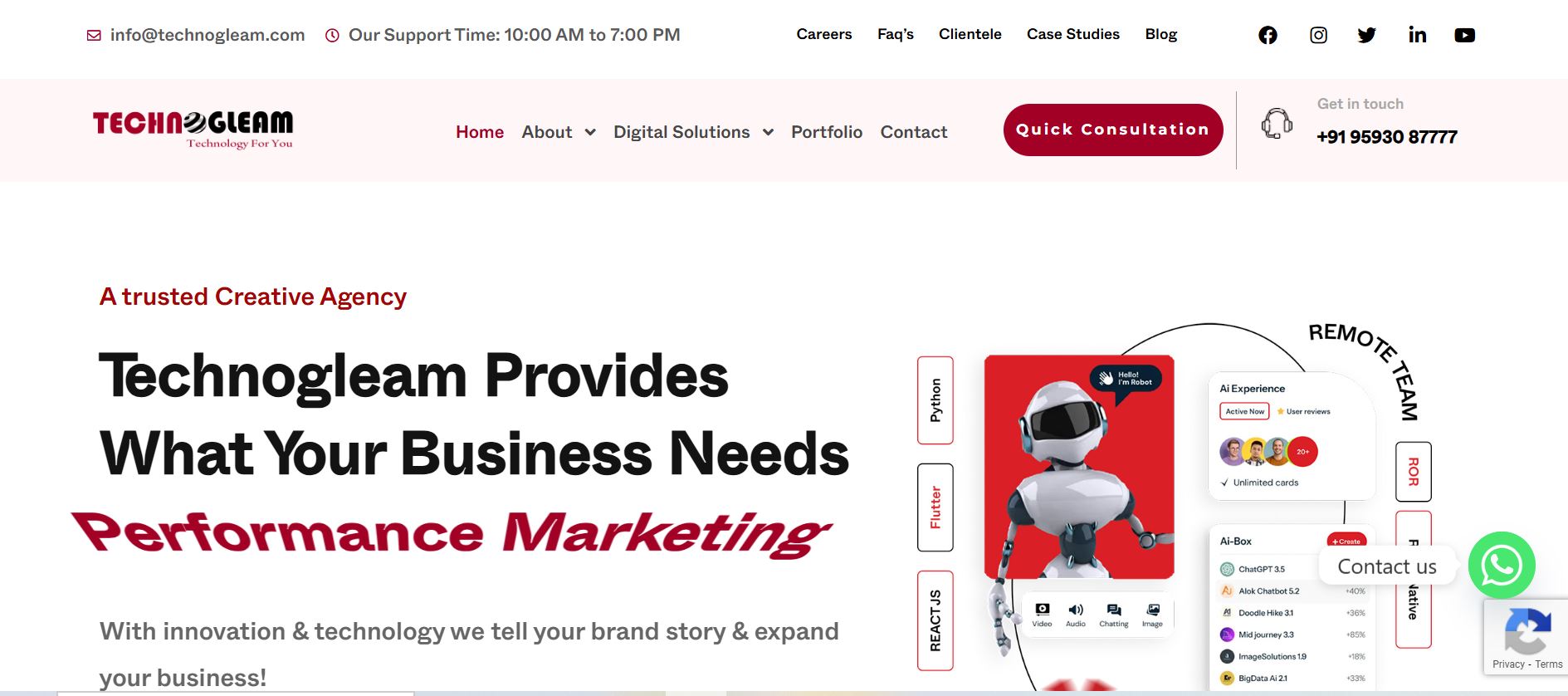Click the green WhatsApp chat icon

pos(1502,566)
